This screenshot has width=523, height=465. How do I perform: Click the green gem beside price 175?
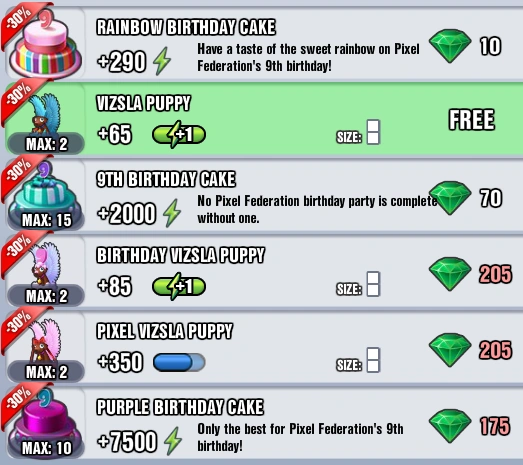(450, 426)
